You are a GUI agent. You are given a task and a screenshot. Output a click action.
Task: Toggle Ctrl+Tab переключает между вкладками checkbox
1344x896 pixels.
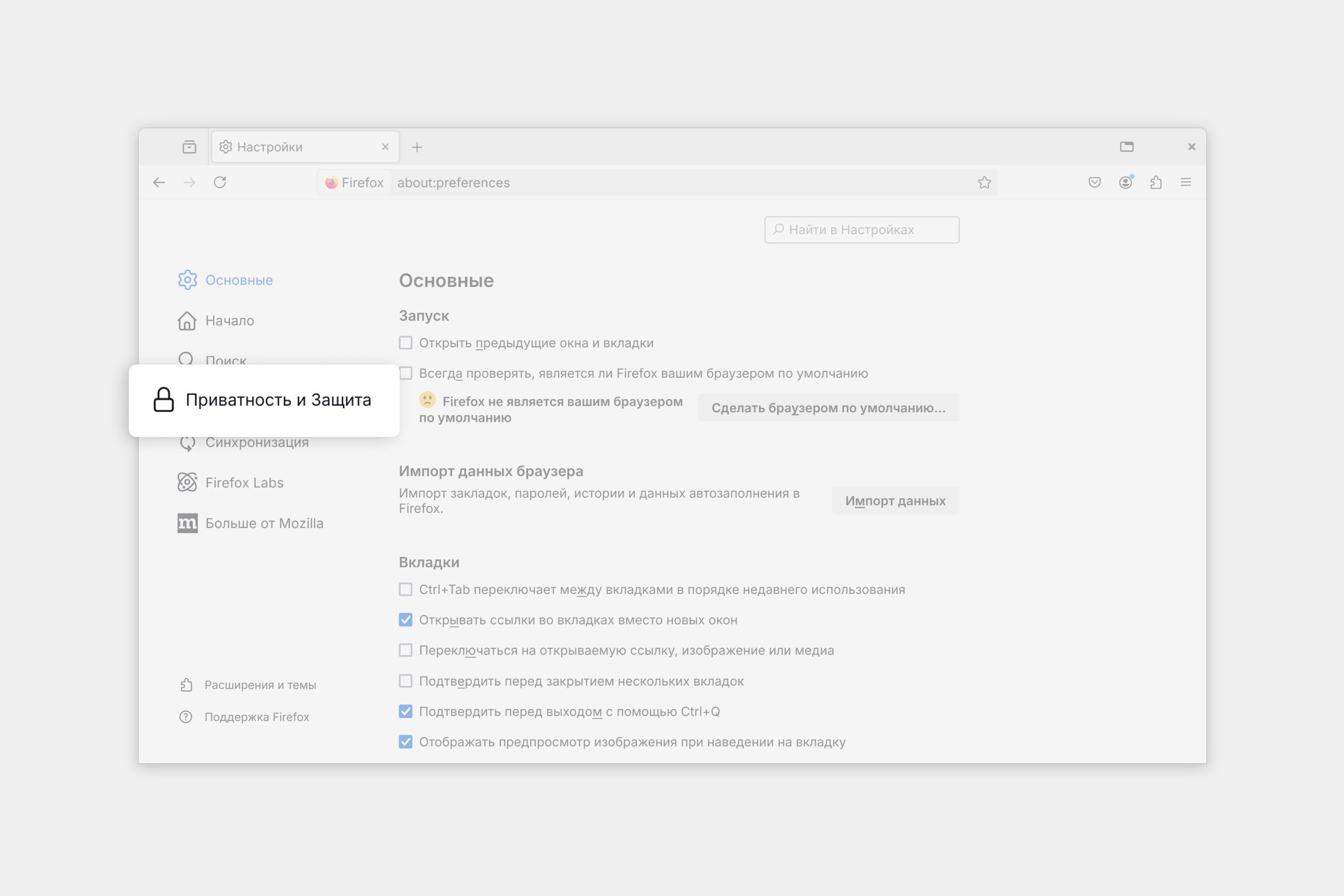tap(406, 589)
